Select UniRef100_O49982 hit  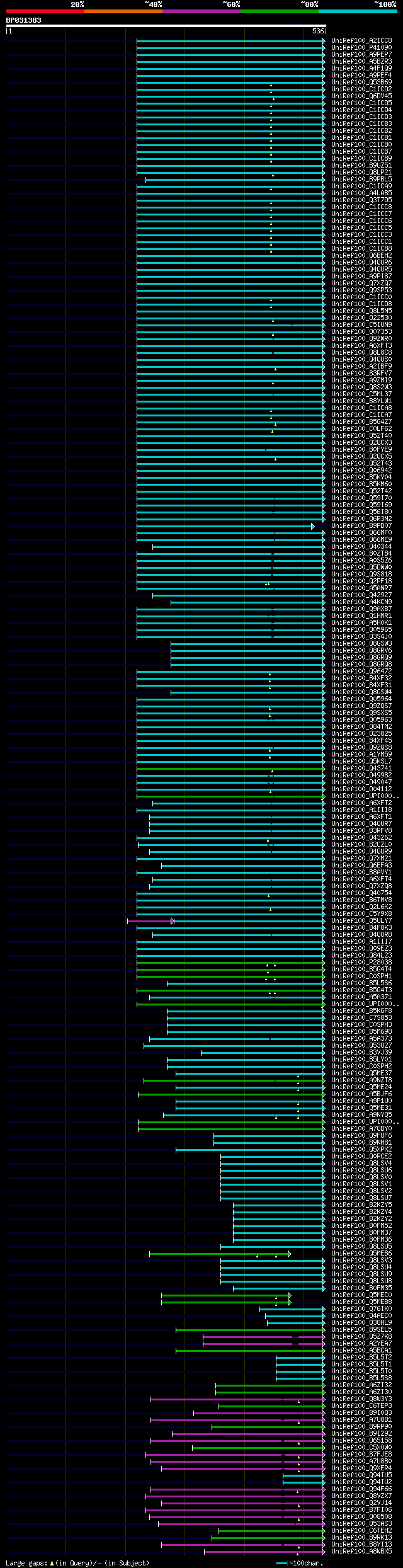pyautogui.click(x=361, y=775)
